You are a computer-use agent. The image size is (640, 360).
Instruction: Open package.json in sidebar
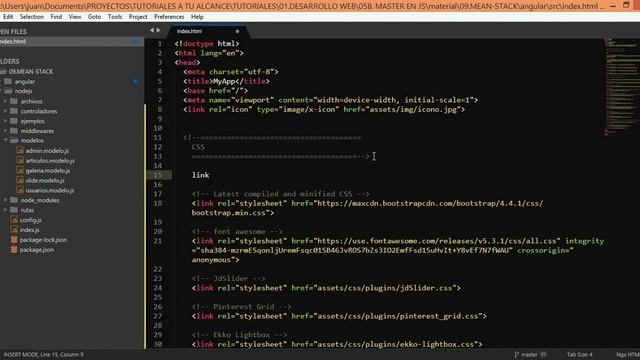tap(37, 250)
